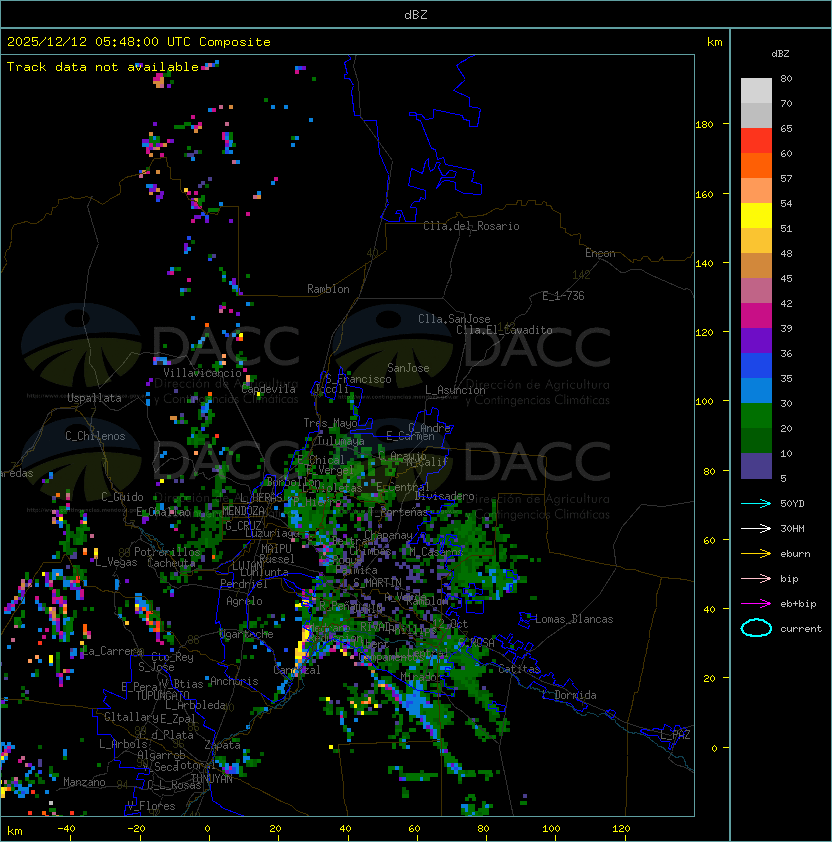Click the white 30HM arrow legend icon

click(756, 528)
